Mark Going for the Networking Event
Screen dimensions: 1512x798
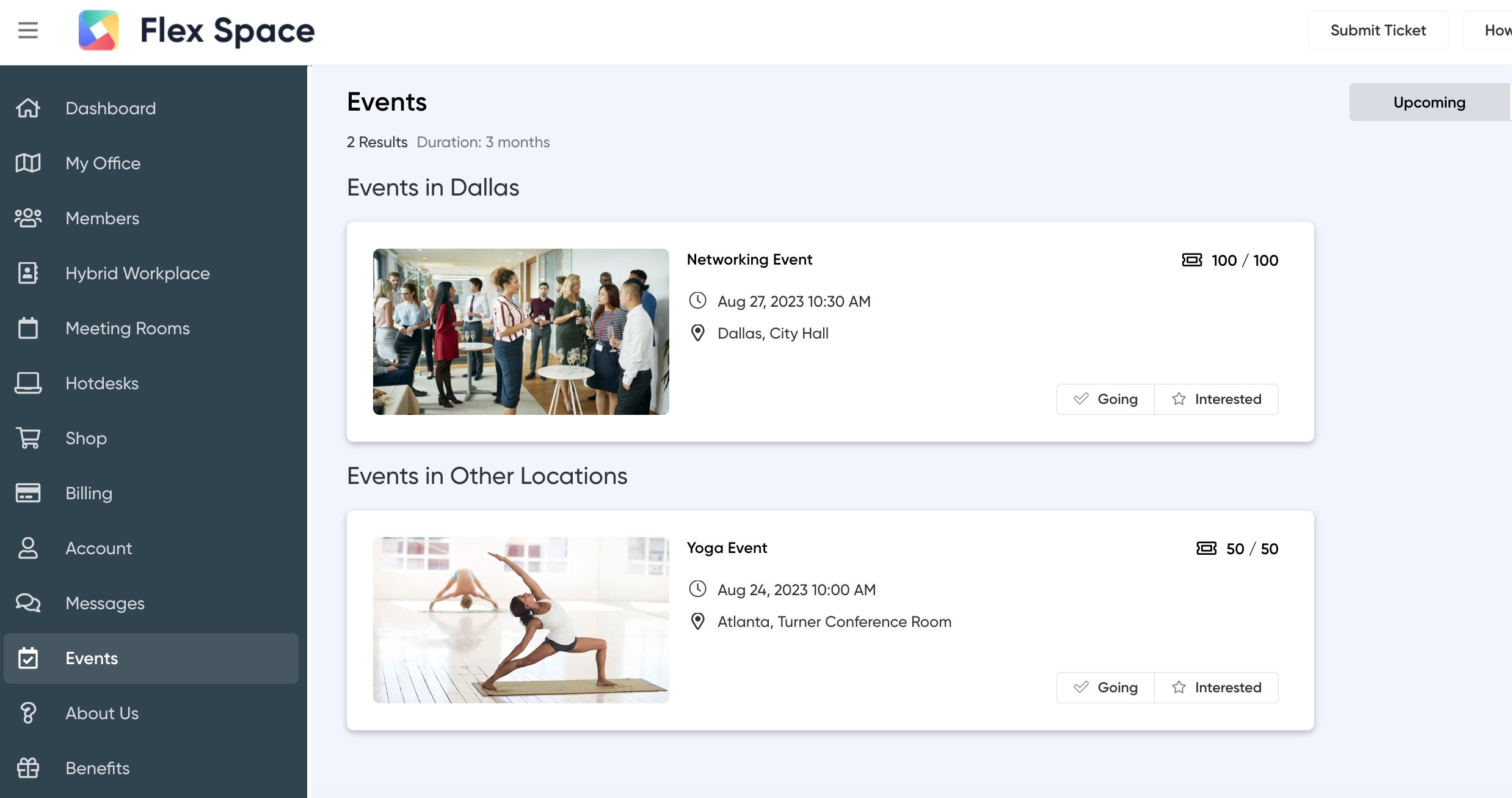[x=1105, y=399]
